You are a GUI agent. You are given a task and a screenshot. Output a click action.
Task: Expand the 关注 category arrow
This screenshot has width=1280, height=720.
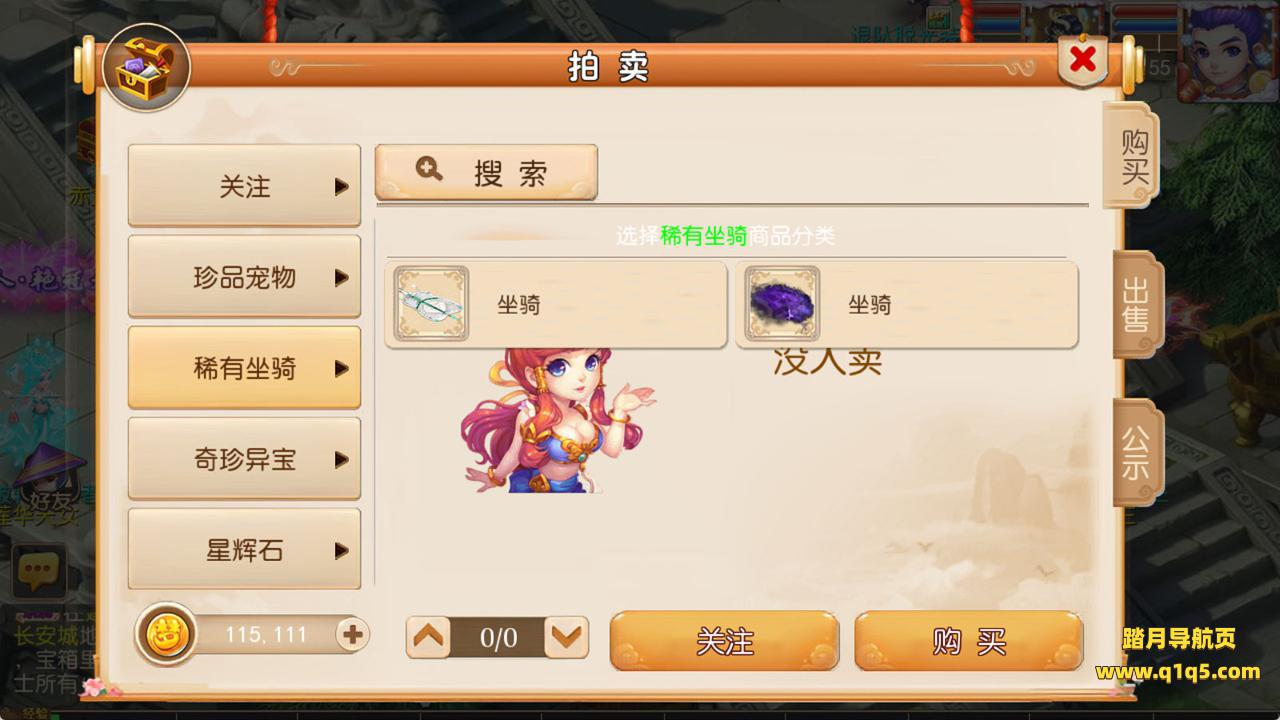pos(342,187)
